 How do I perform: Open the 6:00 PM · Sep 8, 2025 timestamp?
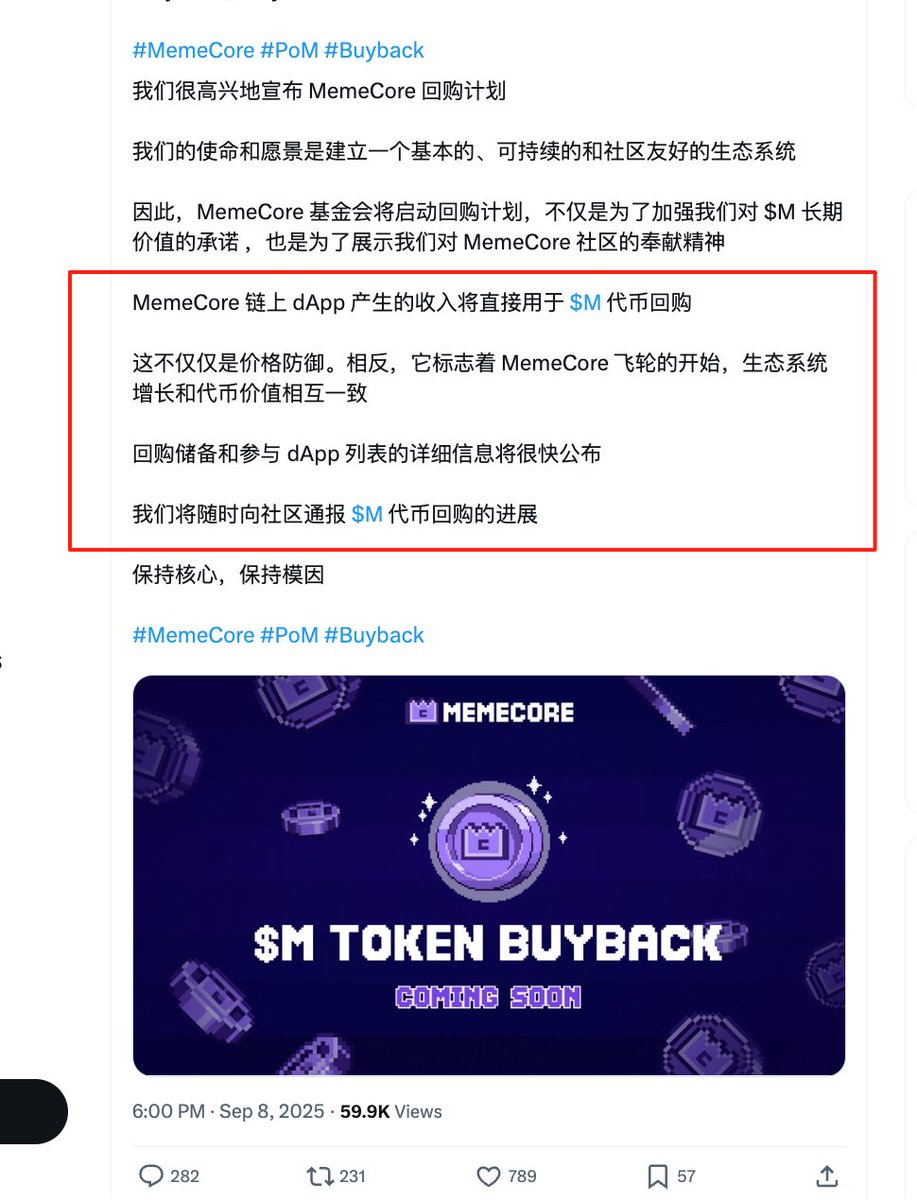(x=229, y=1111)
